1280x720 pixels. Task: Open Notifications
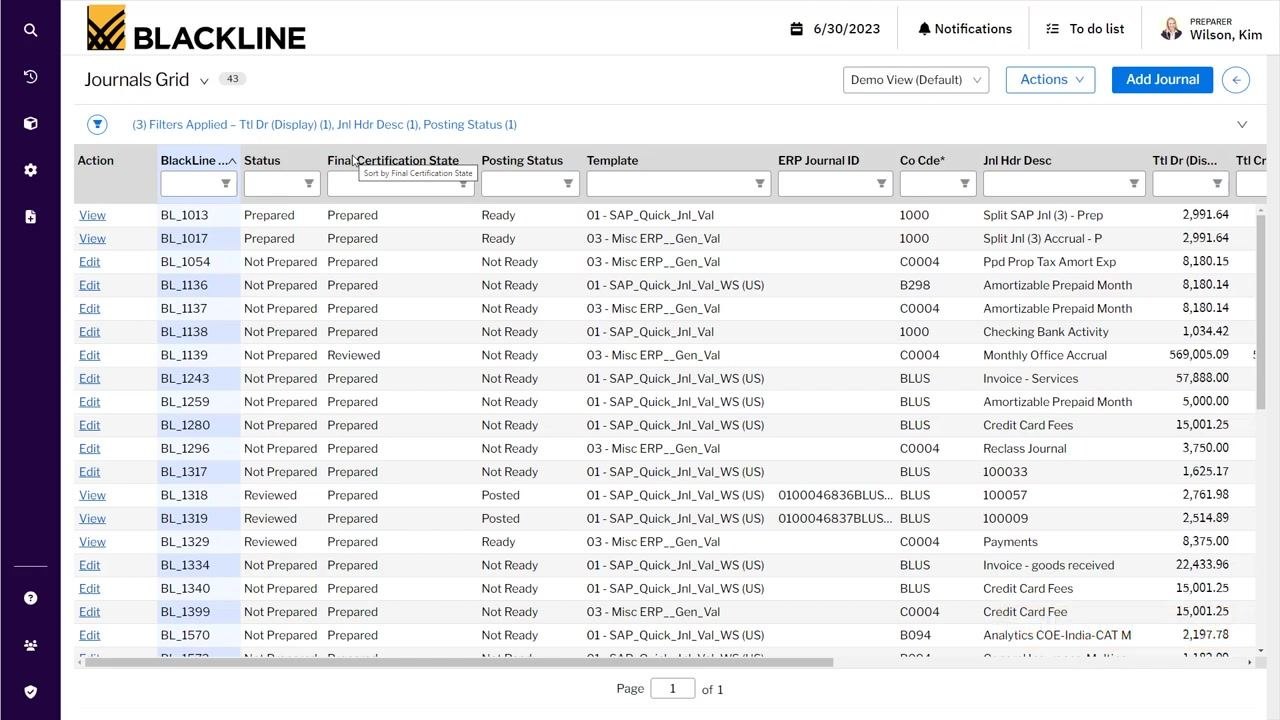[x=965, y=29]
